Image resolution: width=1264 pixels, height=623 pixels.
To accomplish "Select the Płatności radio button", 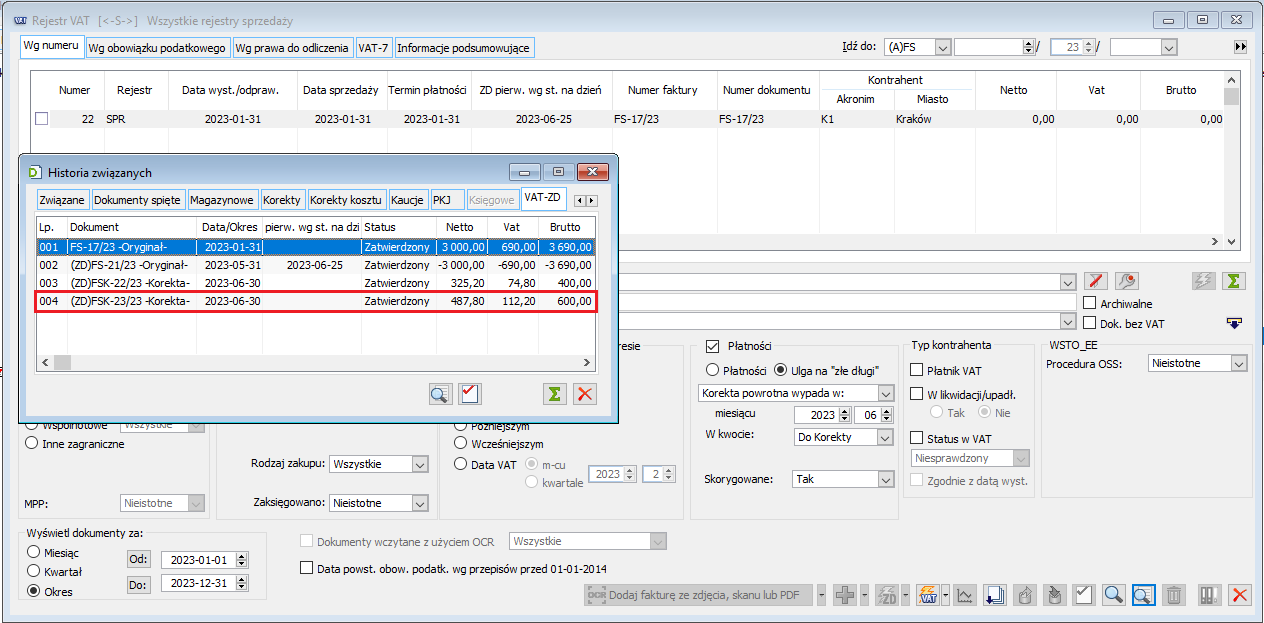I will (x=713, y=370).
